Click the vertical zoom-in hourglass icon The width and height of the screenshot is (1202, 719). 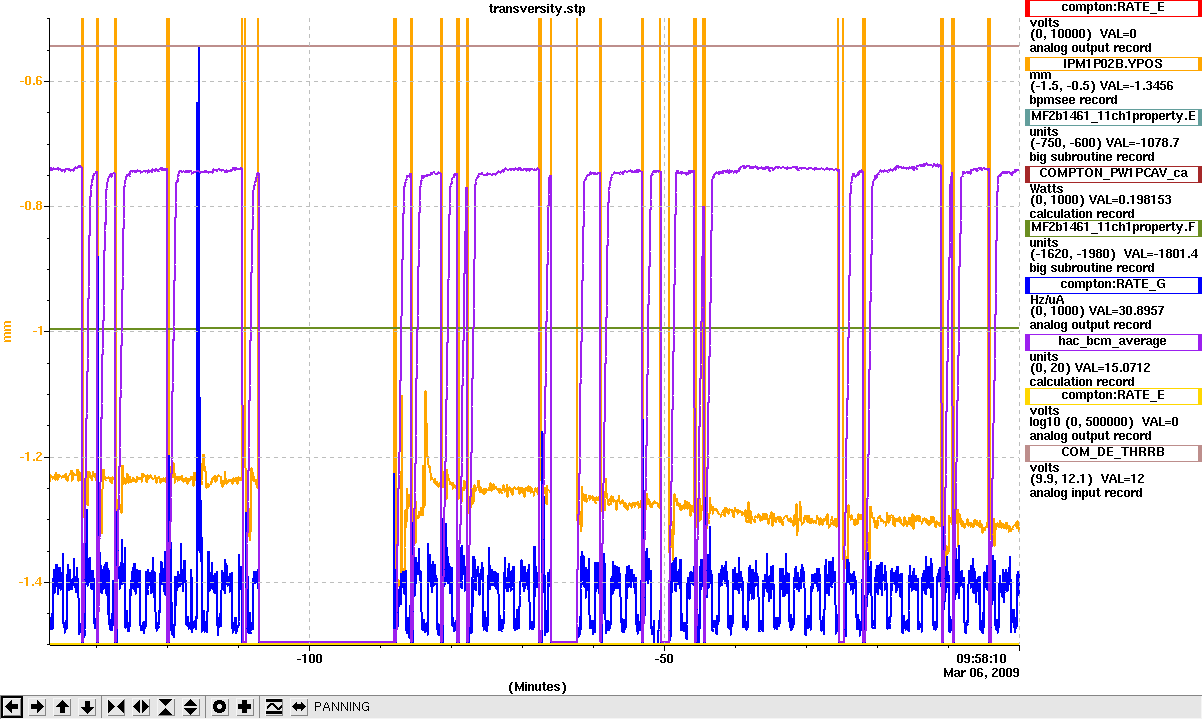click(x=166, y=707)
